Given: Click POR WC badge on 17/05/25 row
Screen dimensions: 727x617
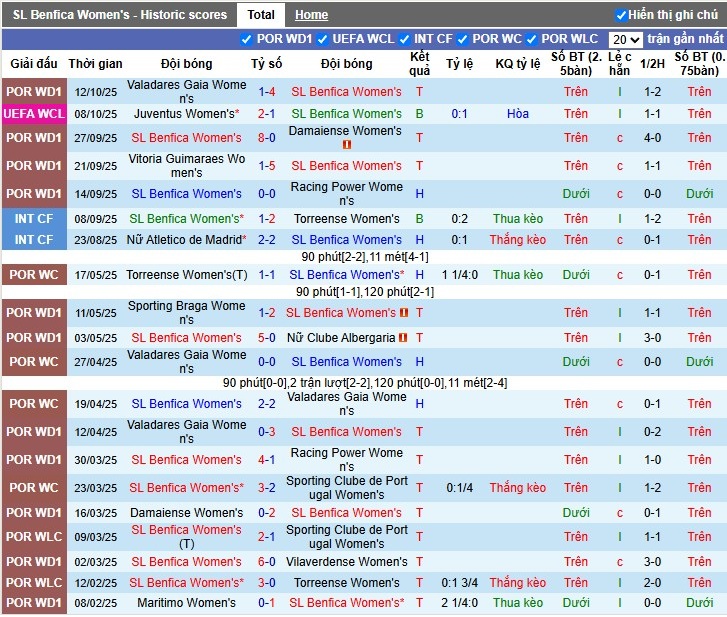Looking at the screenshot, I should tap(33, 274).
